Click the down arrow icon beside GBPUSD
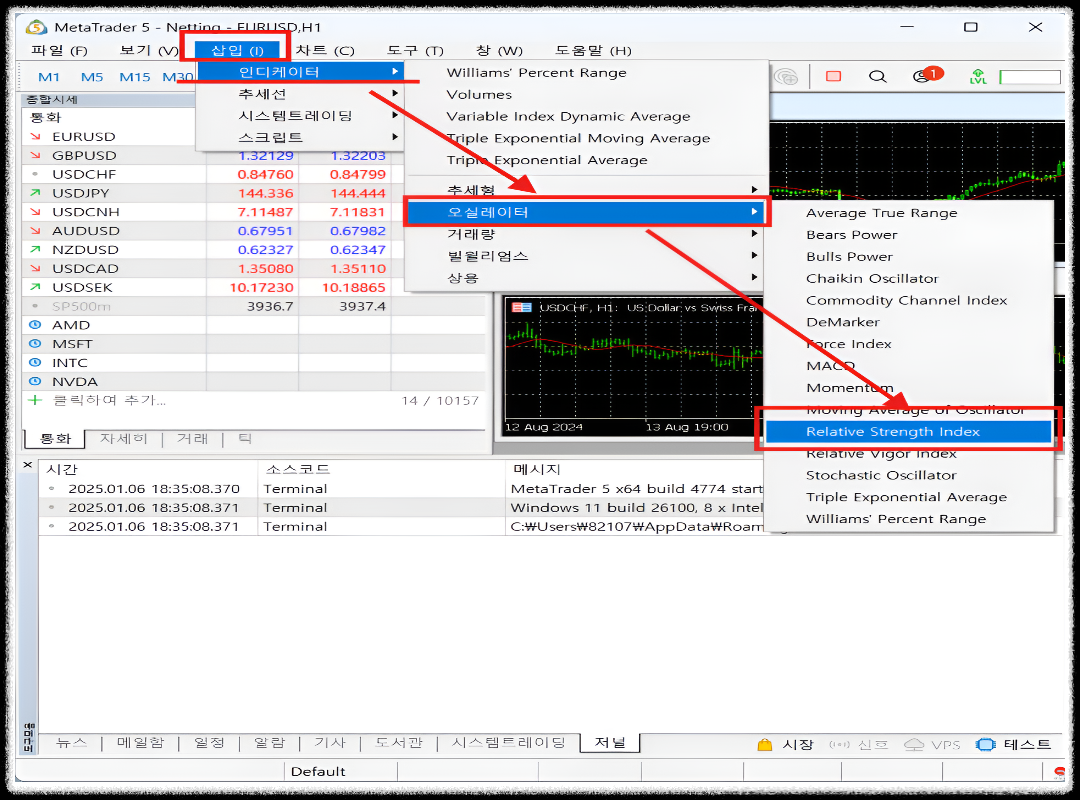The height and width of the screenshot is (800, 1080). tap(35, 156)
